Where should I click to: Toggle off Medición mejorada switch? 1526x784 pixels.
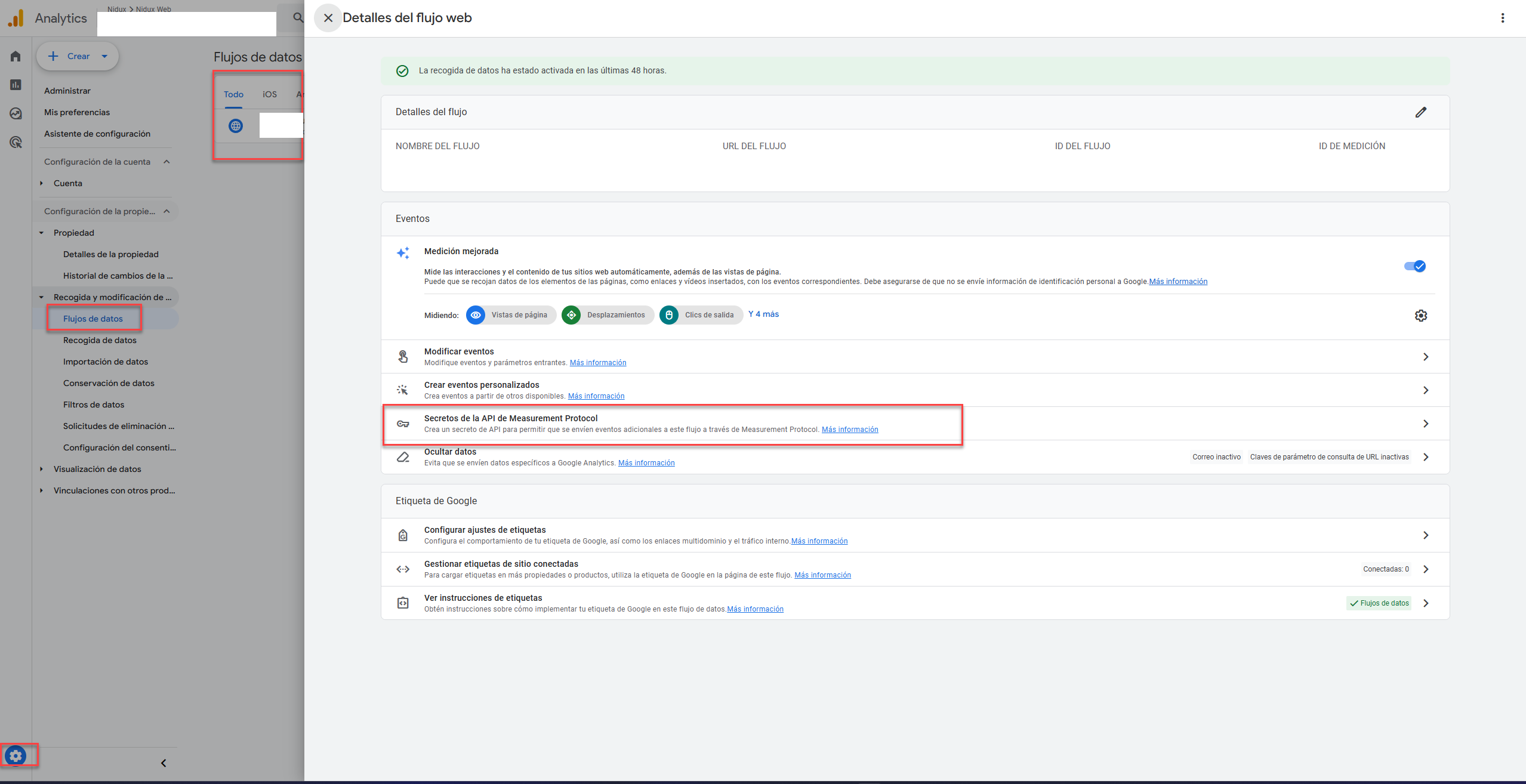click(x=1414, y=266)
